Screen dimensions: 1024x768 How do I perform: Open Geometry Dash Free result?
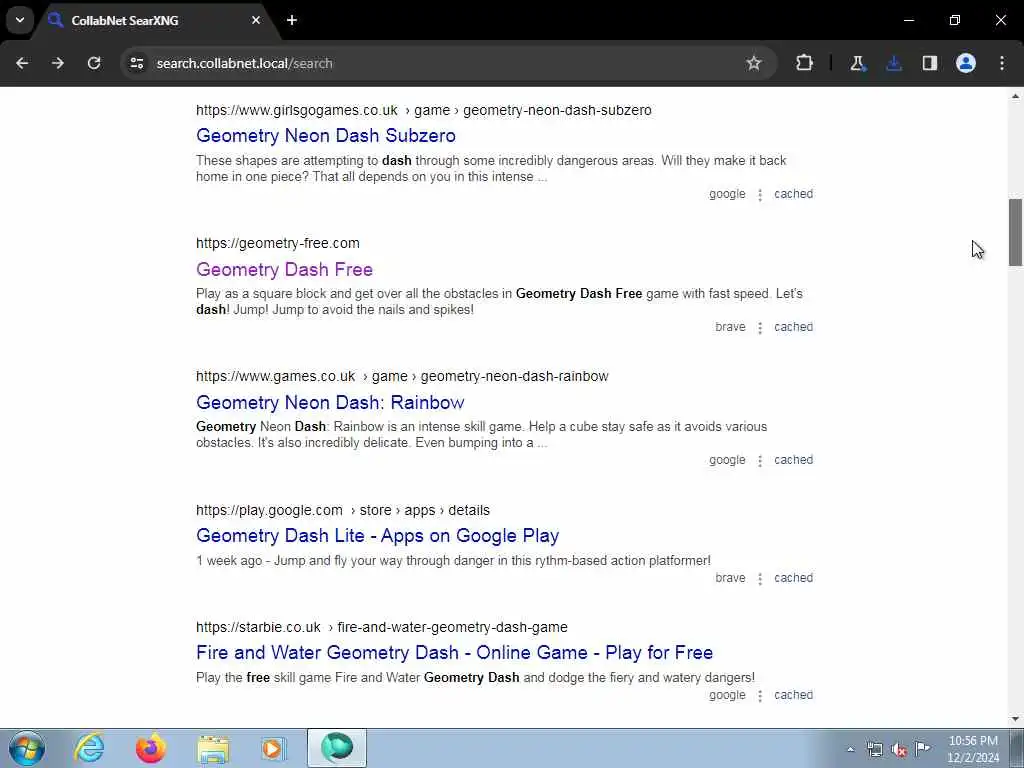click(x=284, y=269)
